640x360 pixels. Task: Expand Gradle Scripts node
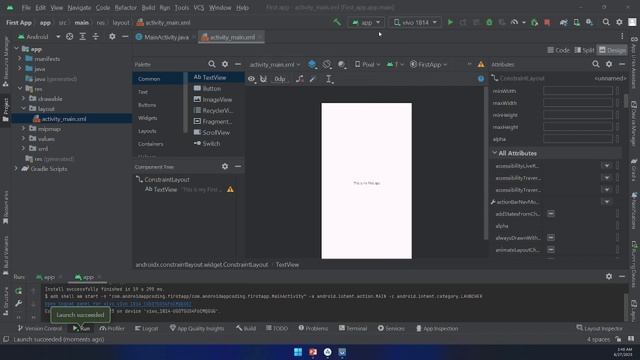point(16,169)
